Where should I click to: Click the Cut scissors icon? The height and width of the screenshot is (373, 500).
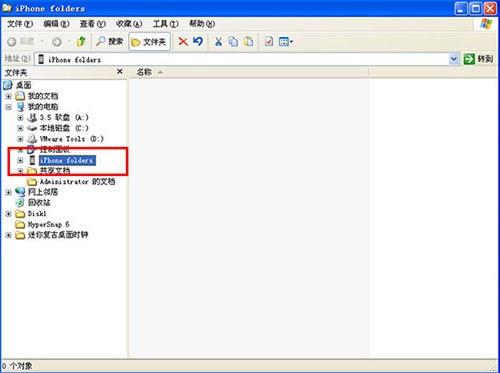click(218, 42)
